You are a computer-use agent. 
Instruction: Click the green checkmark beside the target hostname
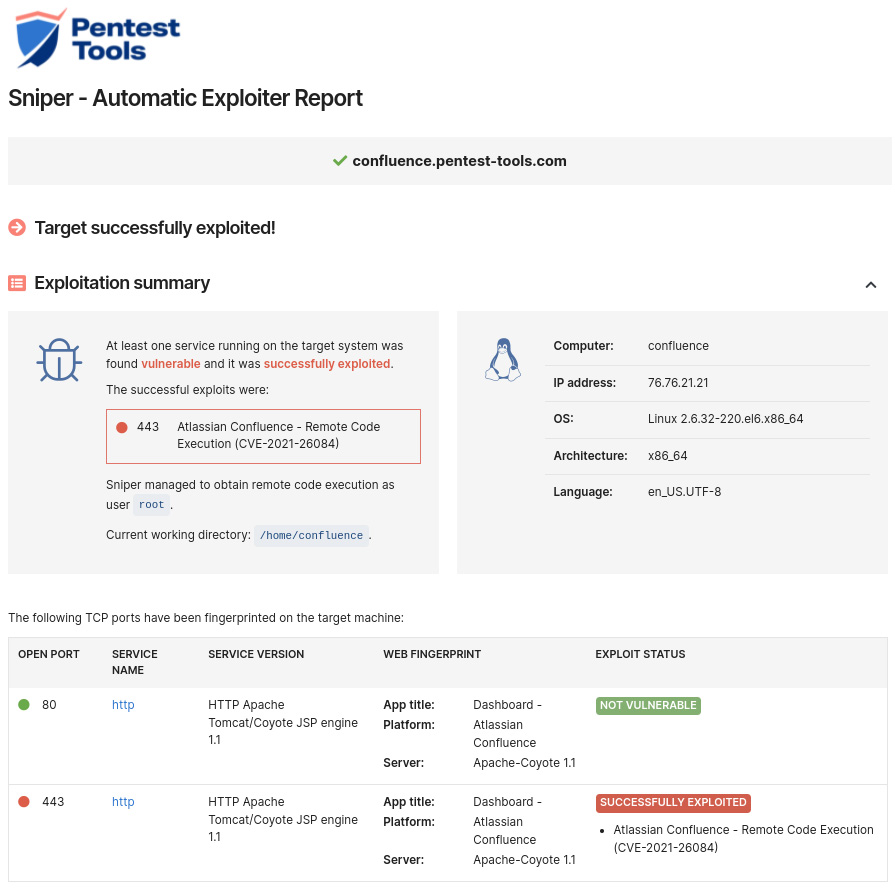tap(340, 161)
